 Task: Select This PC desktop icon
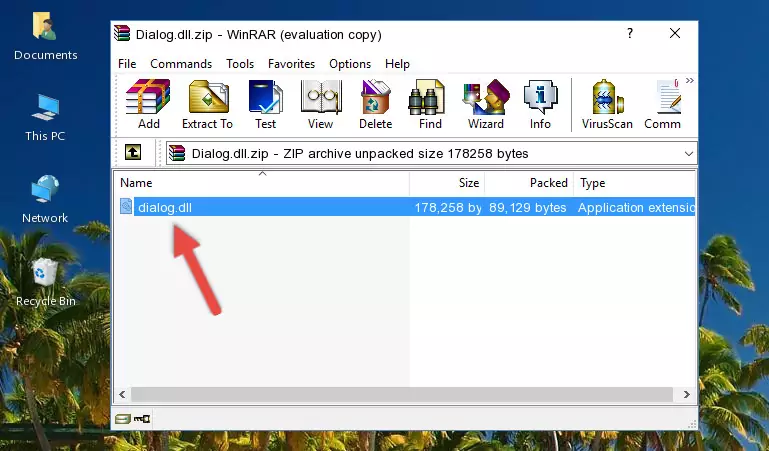[45, 118]
